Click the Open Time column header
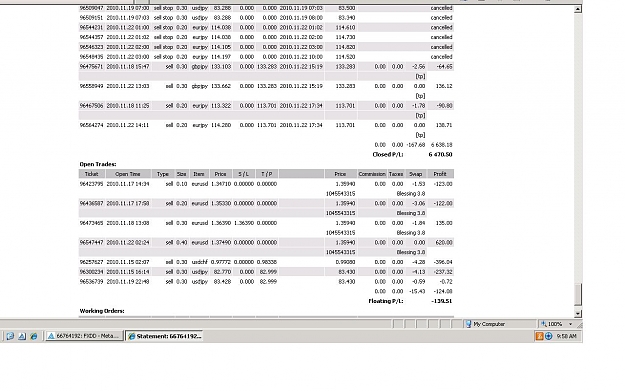The height and width of the screenshot is (391, 625). tap(128, 174)
